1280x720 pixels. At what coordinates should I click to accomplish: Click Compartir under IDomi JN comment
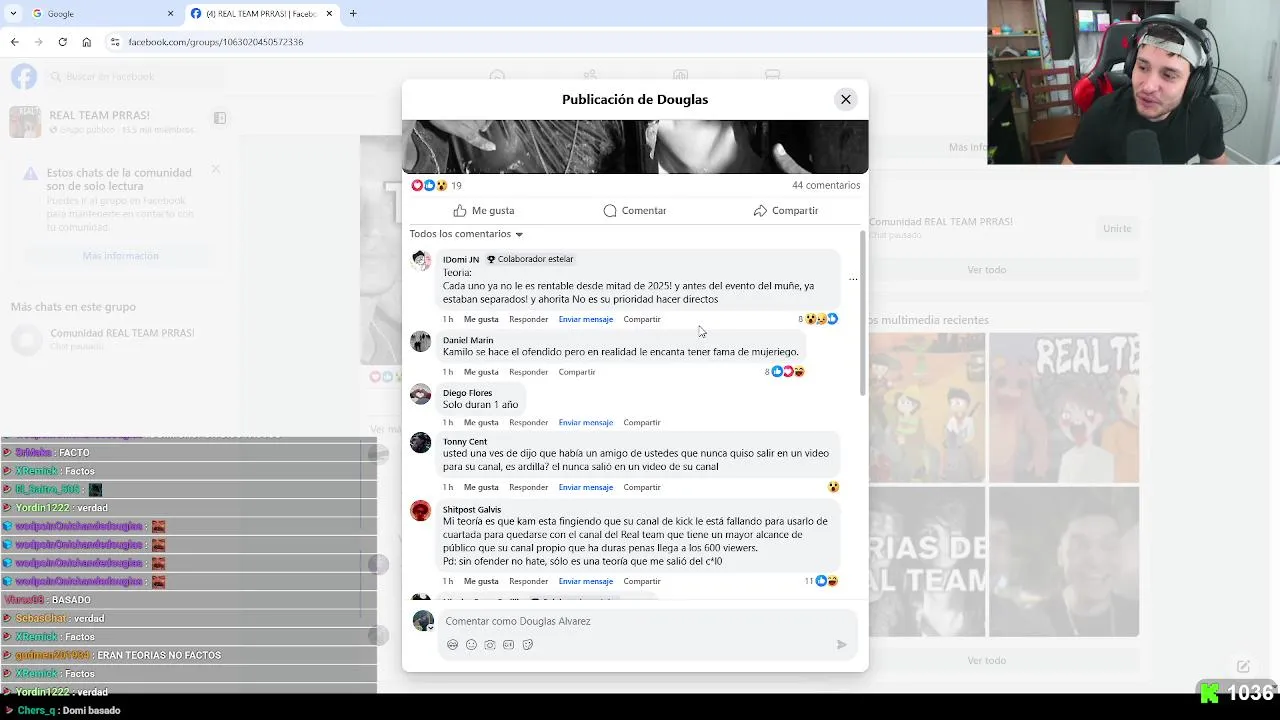(x=642, y=319)
